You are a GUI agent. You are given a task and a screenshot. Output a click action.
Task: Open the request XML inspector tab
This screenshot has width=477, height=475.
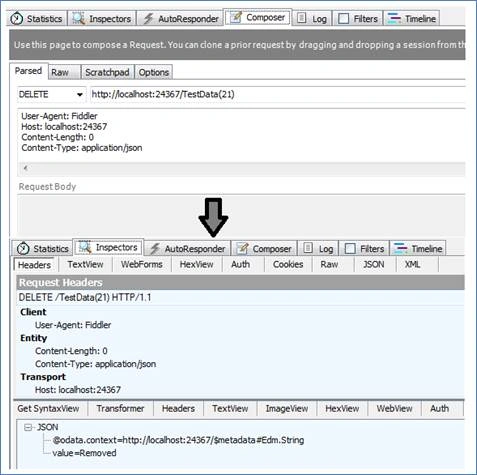tap(412, 264)
